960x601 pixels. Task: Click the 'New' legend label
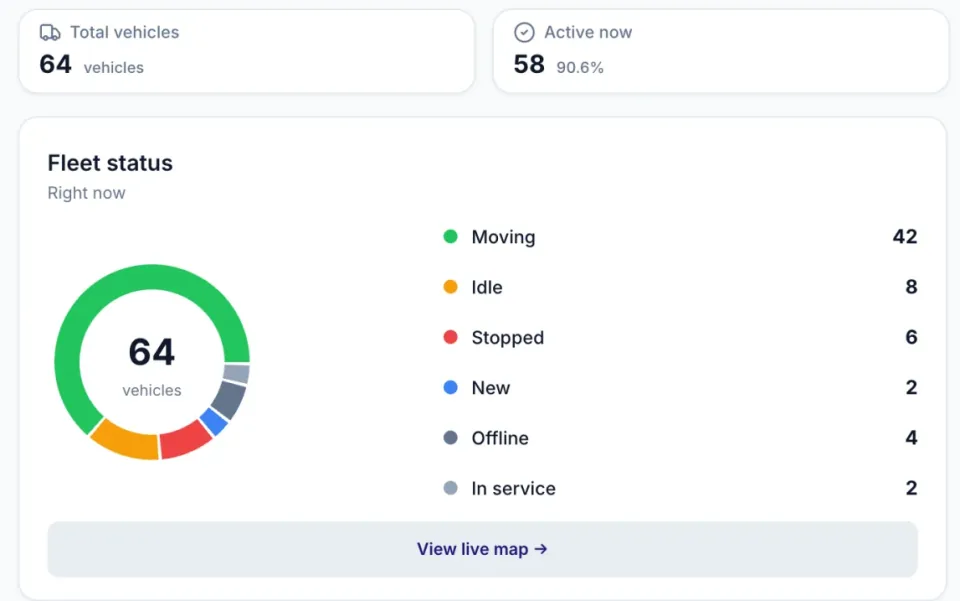point(490,387)
